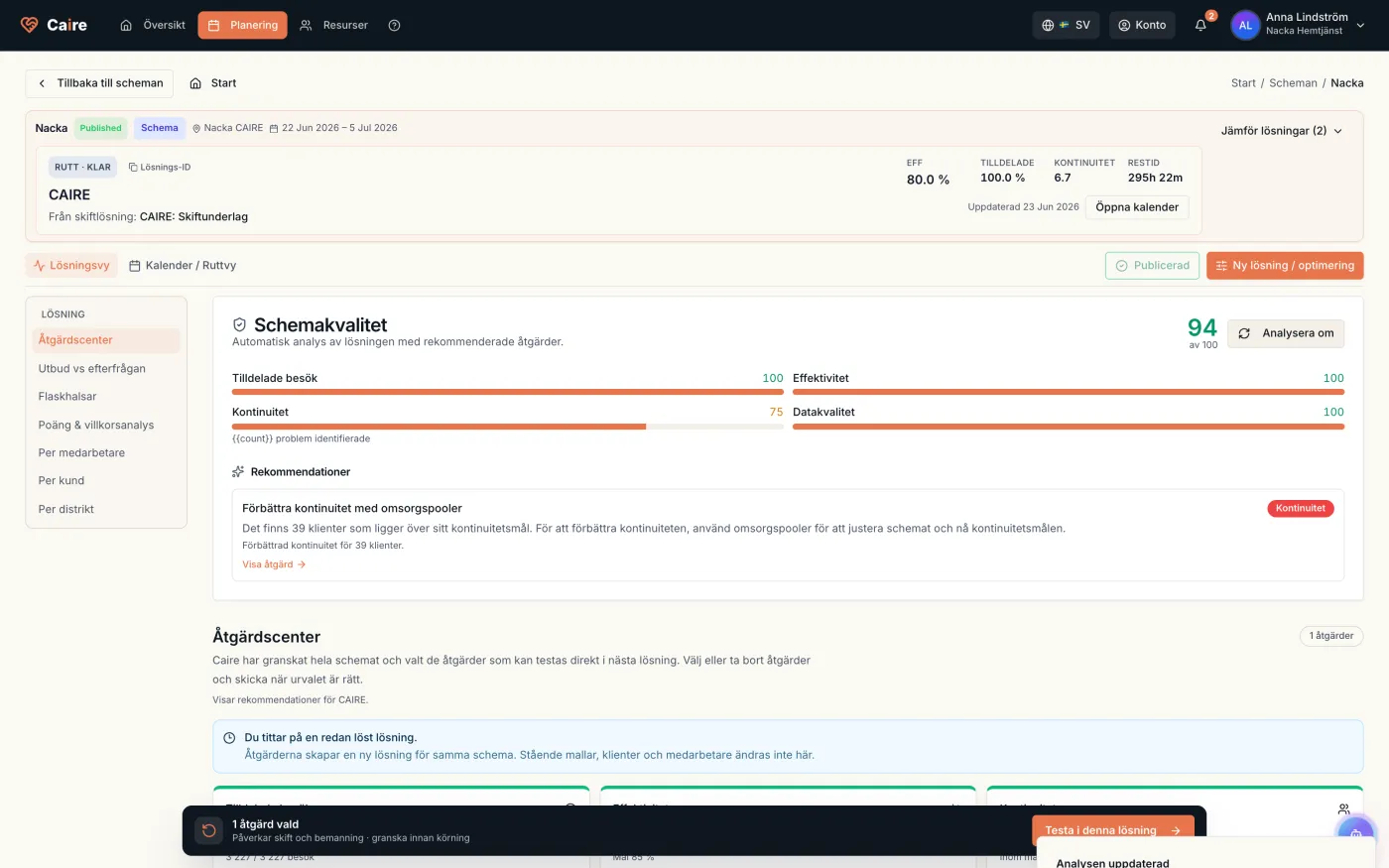Viewport: 1389px width, 868px height.
Task: Go to Översikt in top navigation
Action: (153, 25)
